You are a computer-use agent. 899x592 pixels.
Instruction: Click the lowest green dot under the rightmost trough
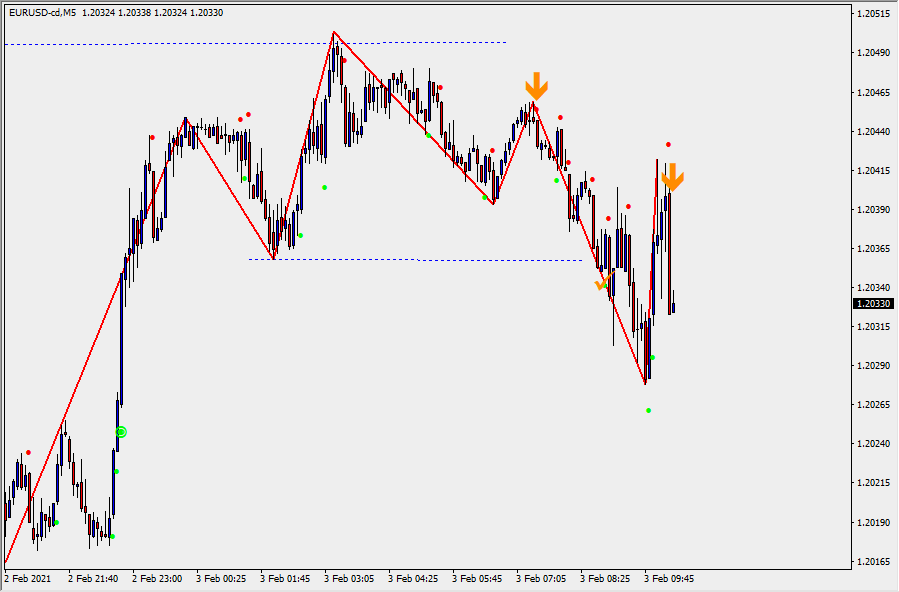pyautogui.click(x=648, y=410)
